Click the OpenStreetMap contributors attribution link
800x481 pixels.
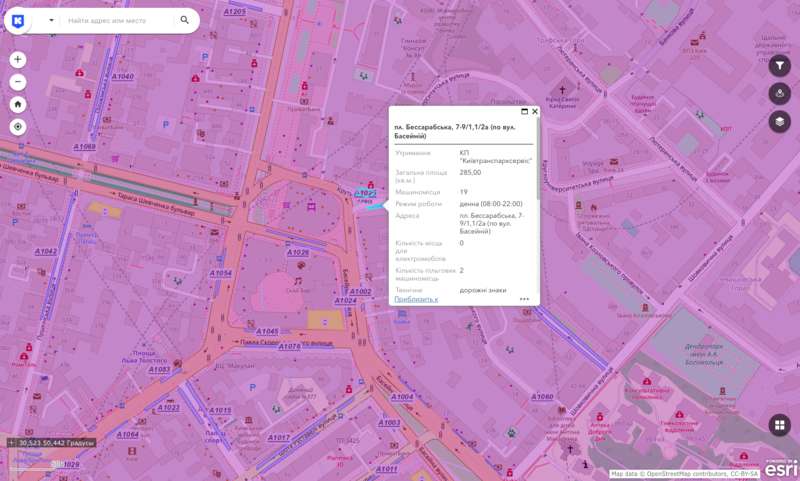(x=684, y=473)
